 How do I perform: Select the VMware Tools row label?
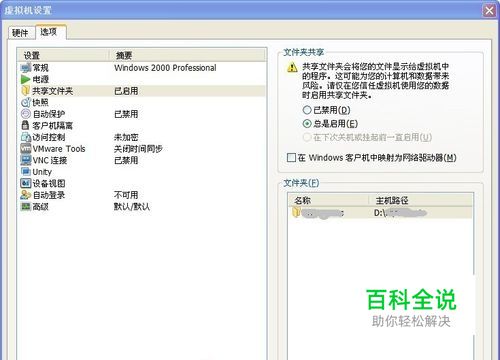[59, 149]
